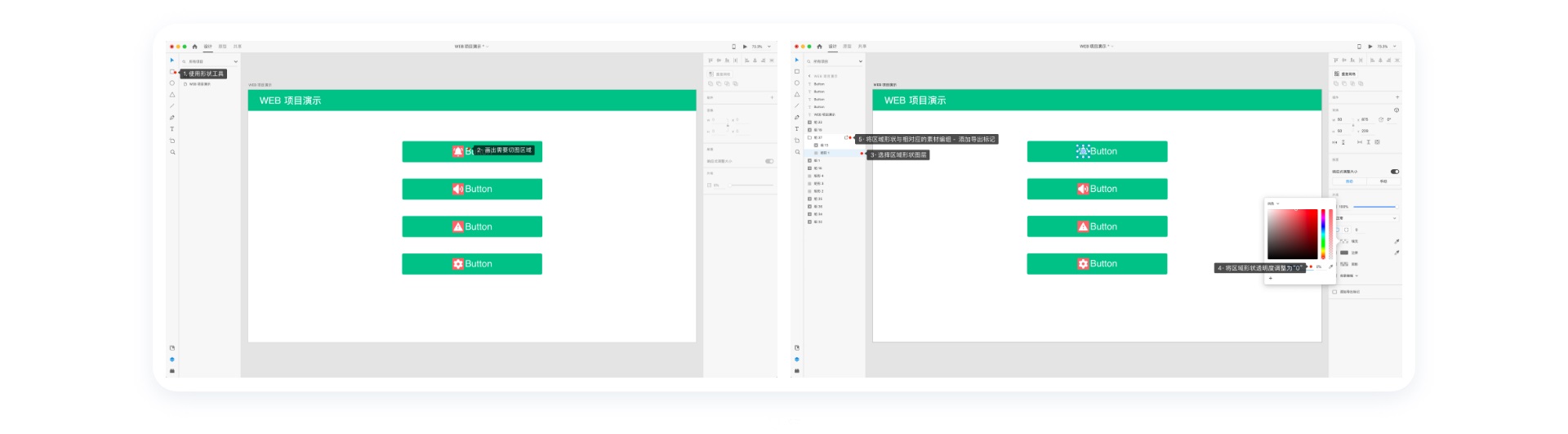Select the Pen tool in left window

[x=172, y=118]
